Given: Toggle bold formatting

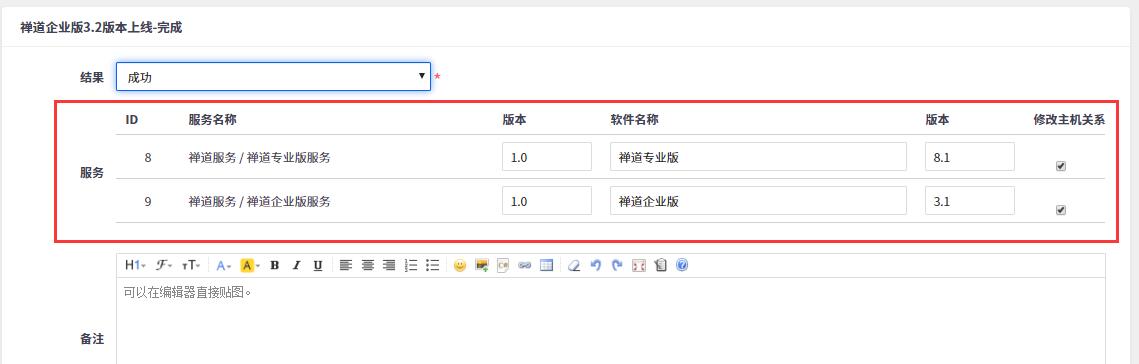Looking at the screenshot, I should [x=275, y=266].
